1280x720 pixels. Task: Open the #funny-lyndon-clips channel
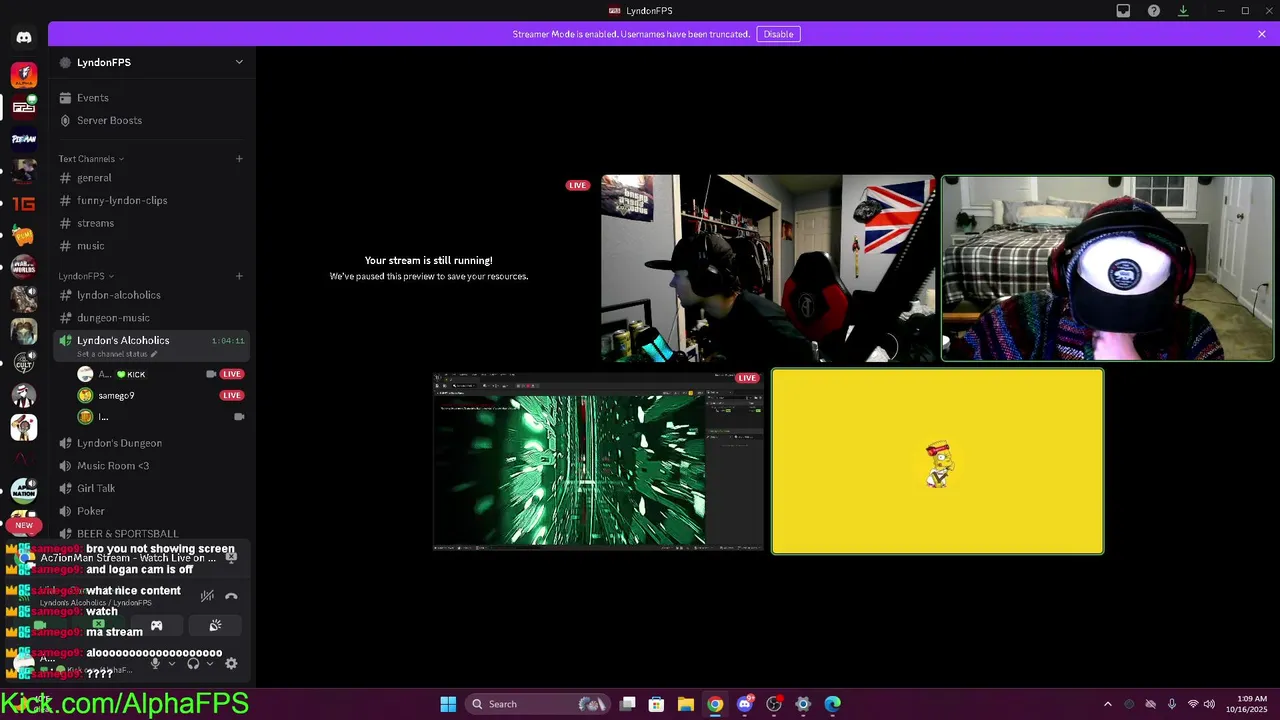pyautogui.click(x=151, y=200)
